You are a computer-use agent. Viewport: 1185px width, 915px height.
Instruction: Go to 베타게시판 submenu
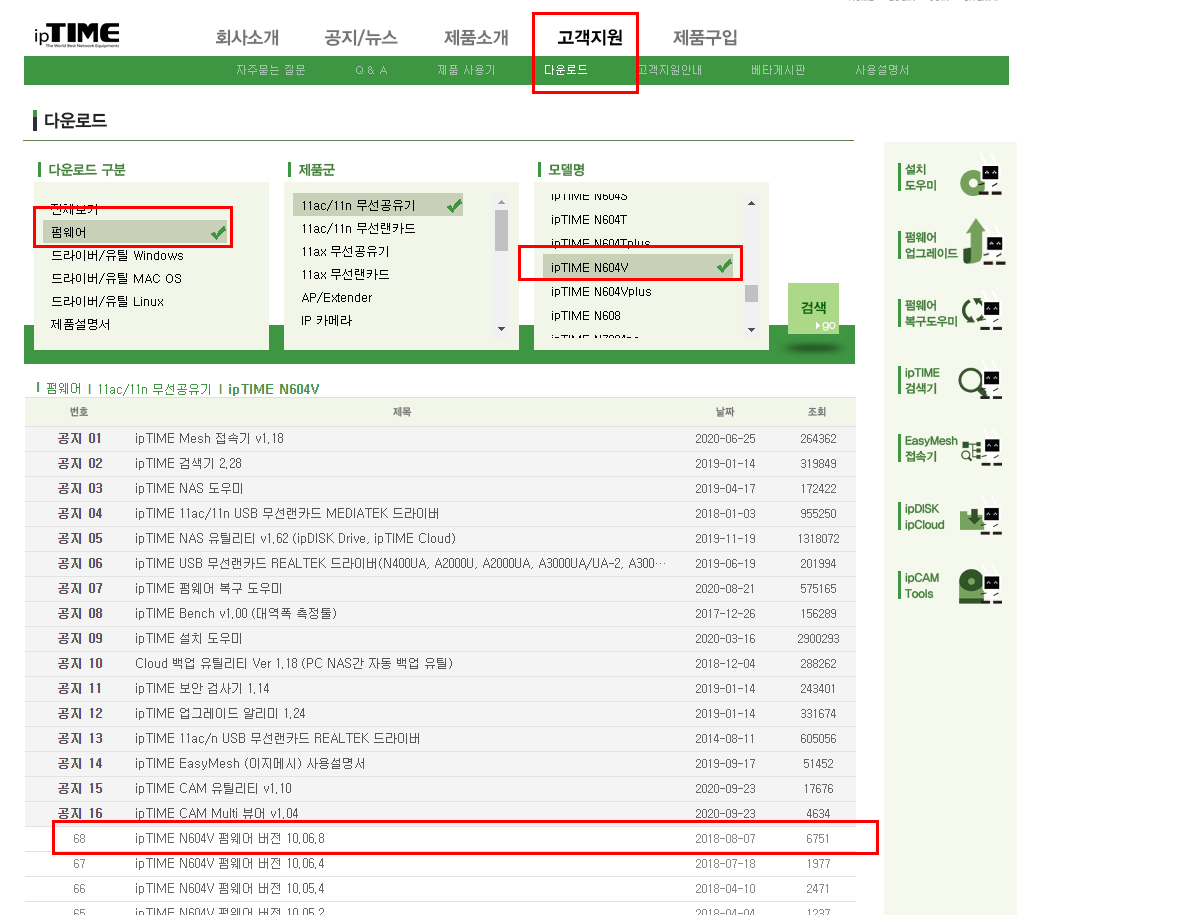(x=778, y=70)
